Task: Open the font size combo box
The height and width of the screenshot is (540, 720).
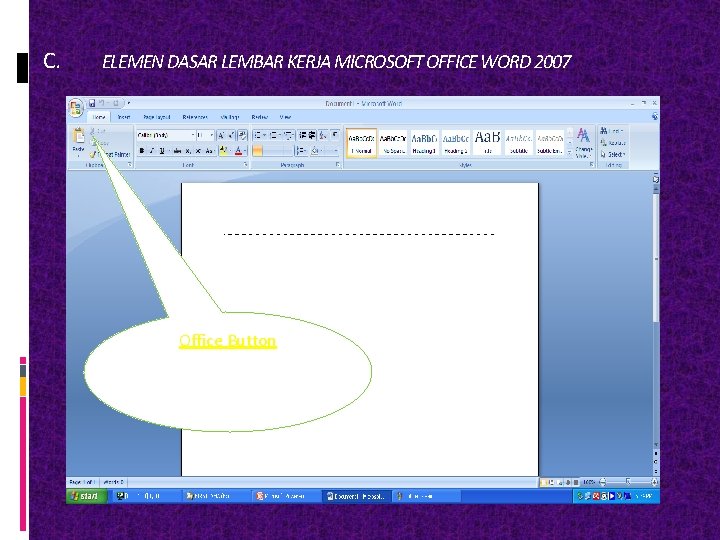Action: (x=205, y=135)
